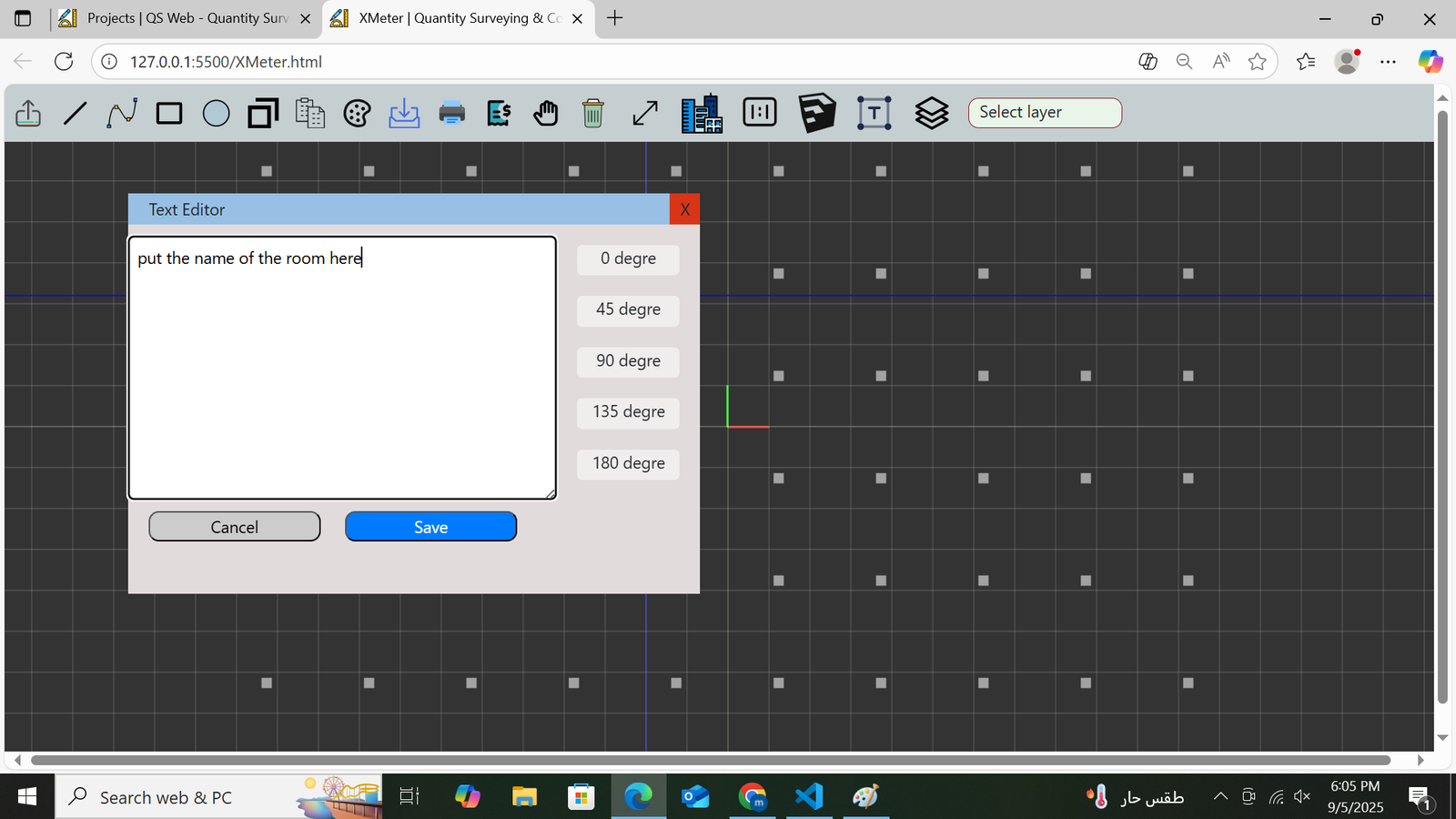Viewport: 1456px width, 819px height.
Task: Save the text editor content
Action: tap(430, 527)
